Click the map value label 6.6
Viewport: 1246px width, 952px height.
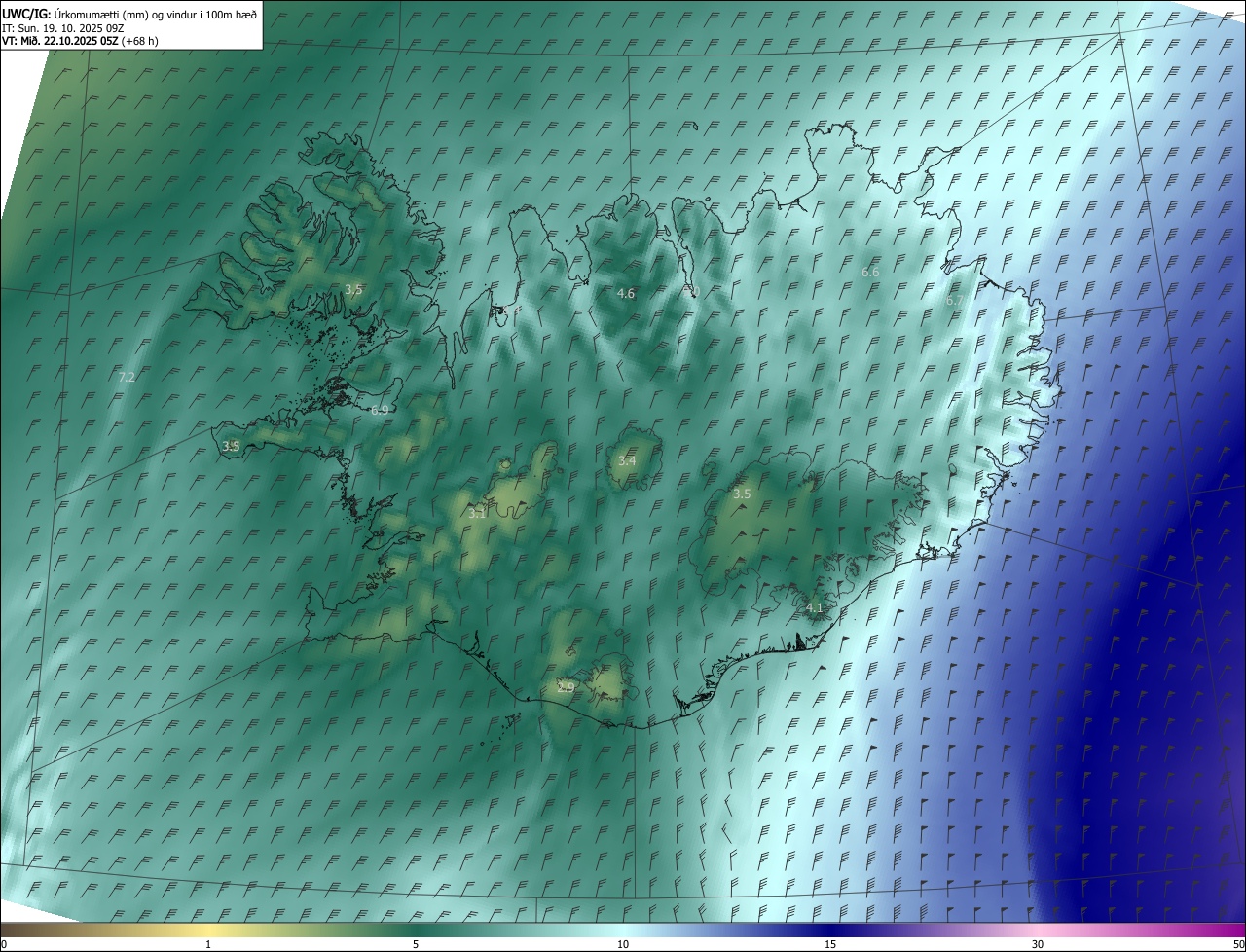pos(870,272)
